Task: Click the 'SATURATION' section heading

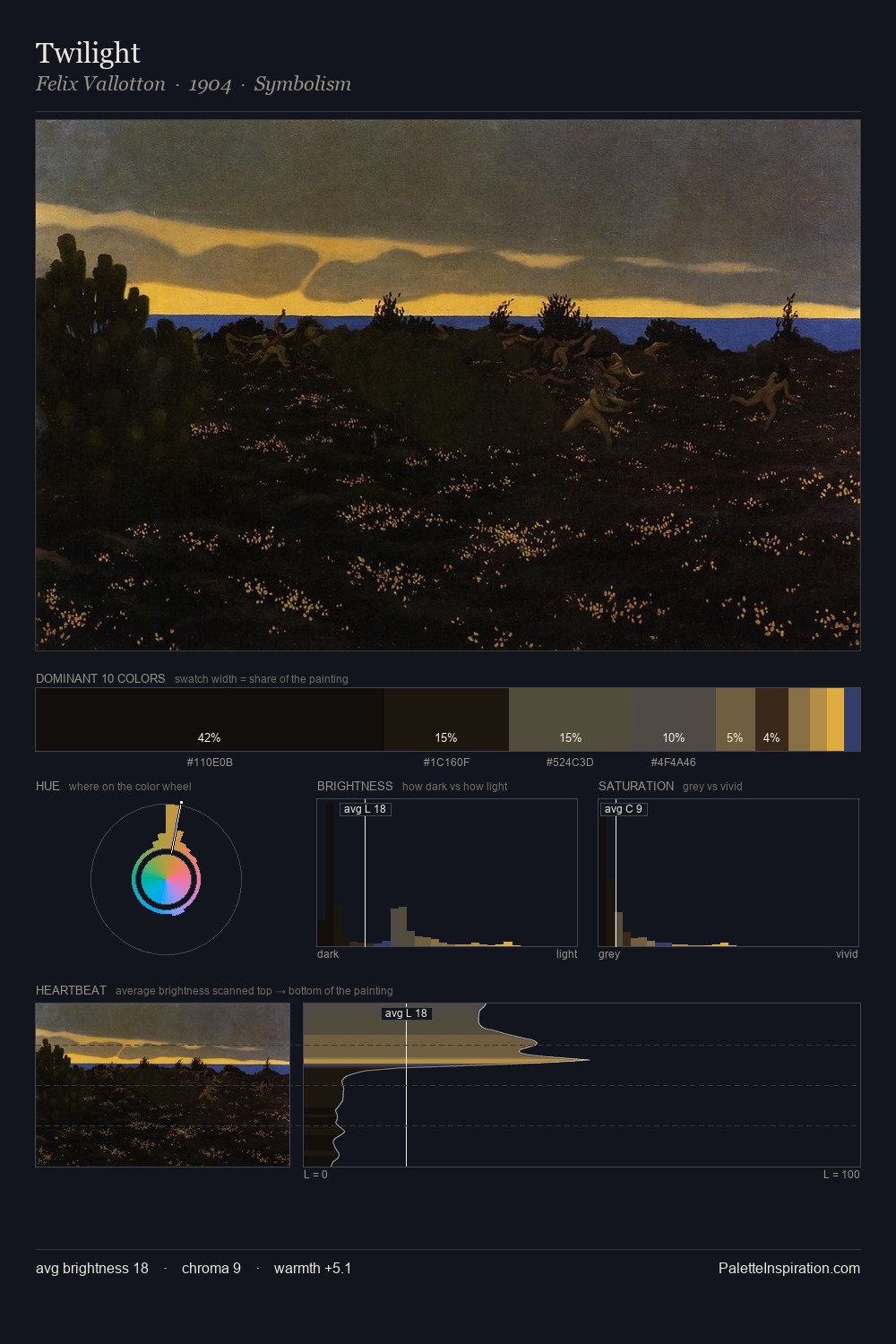Action: [636, 786]
